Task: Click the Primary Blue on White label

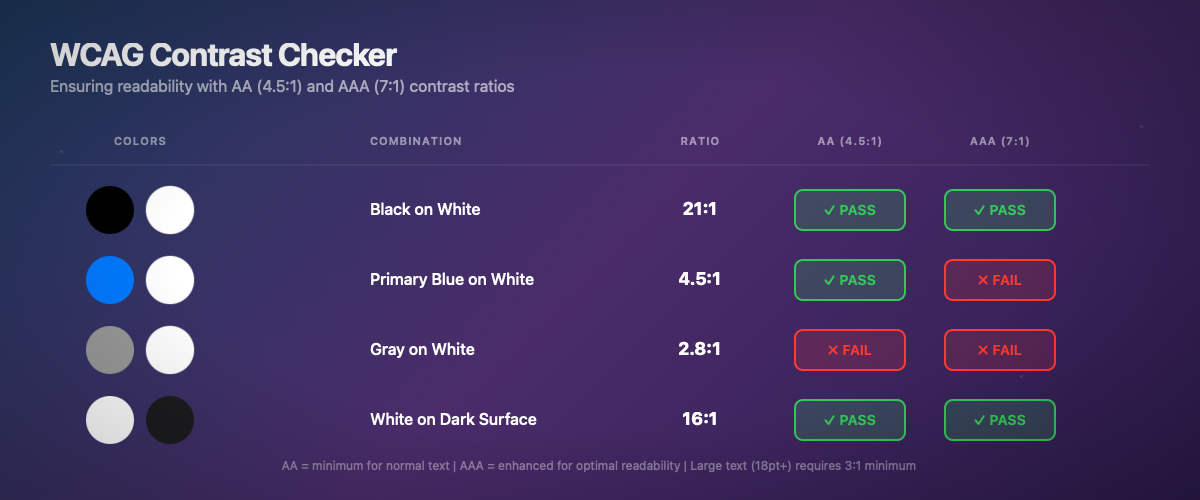Action: (452, 280)
